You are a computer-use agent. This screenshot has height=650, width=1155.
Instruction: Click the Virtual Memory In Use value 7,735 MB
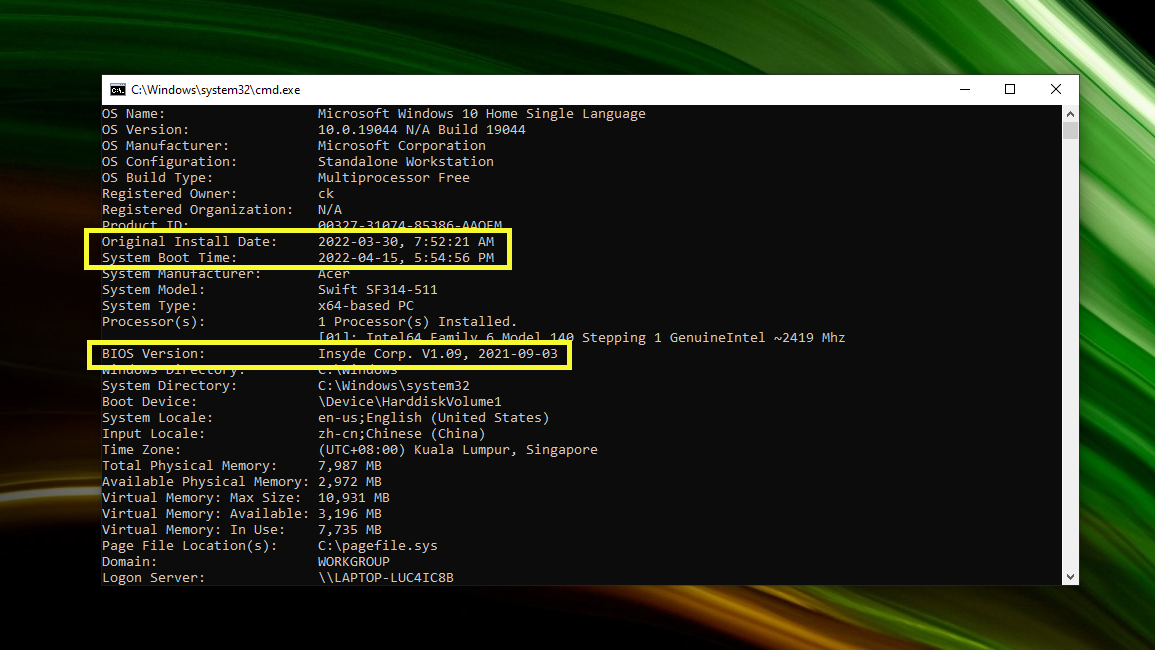(x=349, y=530)
